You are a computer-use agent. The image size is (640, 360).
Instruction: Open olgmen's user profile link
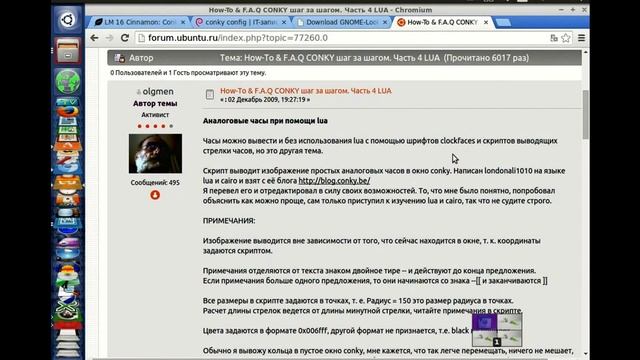click(x=158, y=91)
